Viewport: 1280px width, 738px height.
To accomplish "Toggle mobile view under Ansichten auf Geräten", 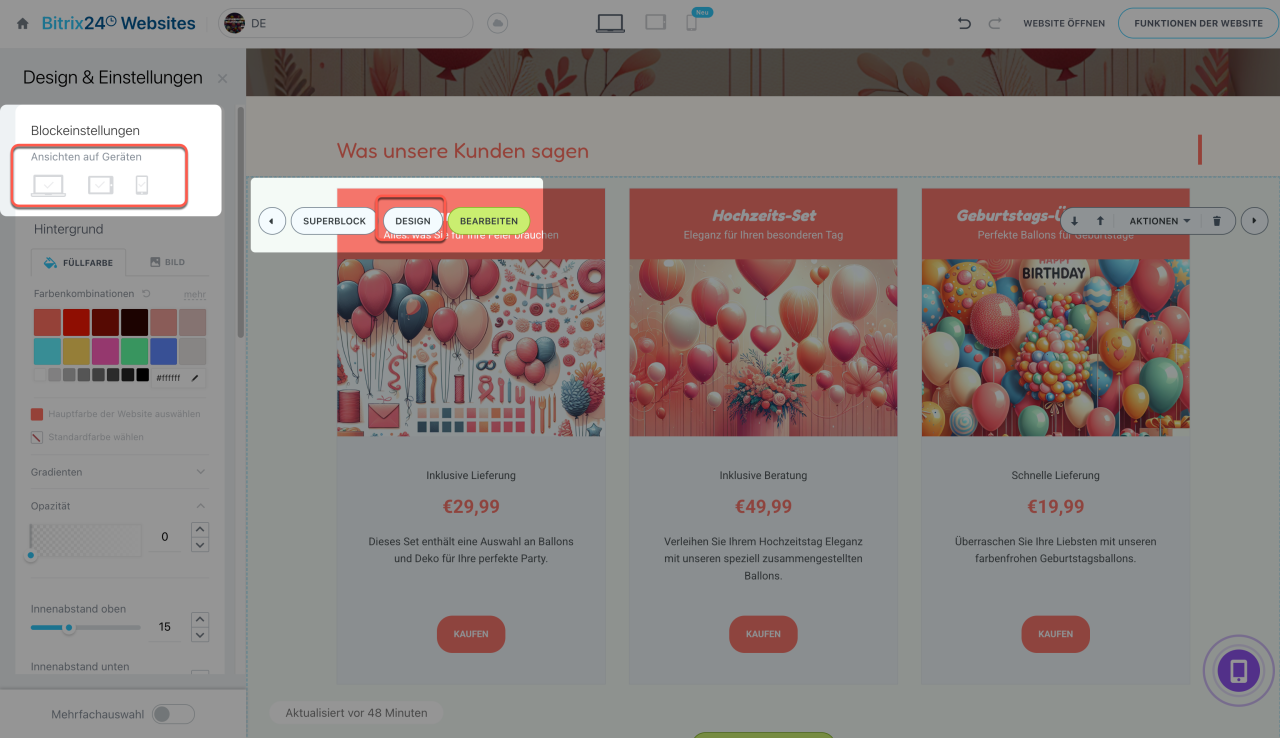I will (142, 185).
